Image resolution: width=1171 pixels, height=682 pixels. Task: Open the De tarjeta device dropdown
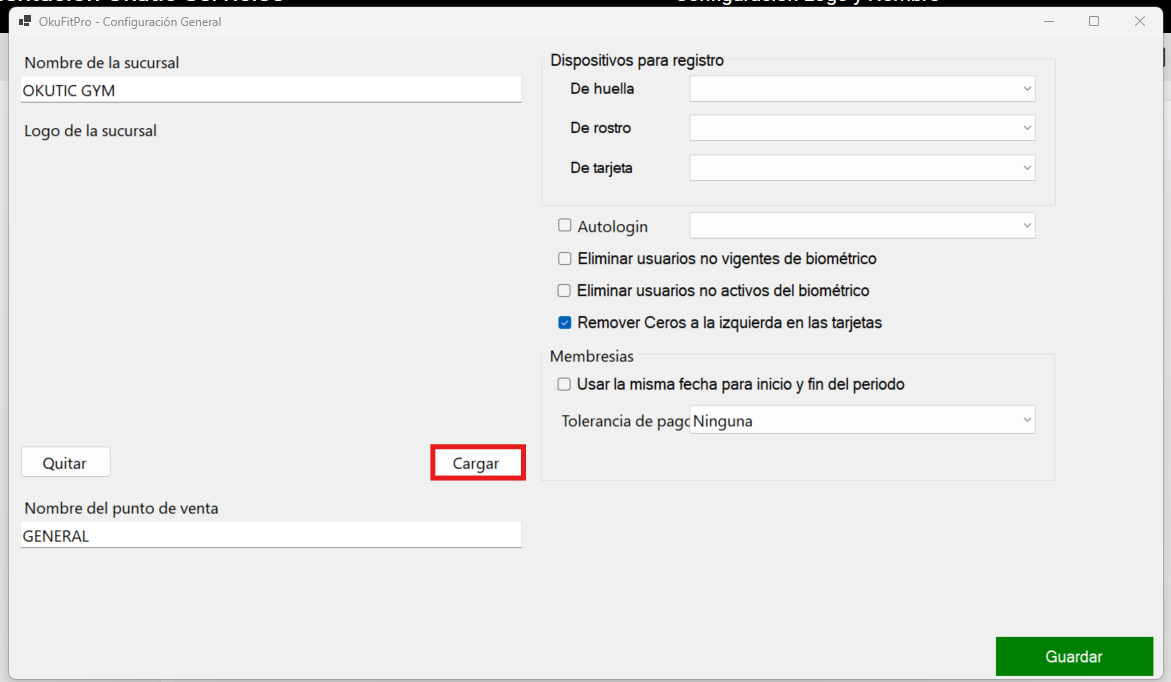pyautogui.click(x=862, y=168)
